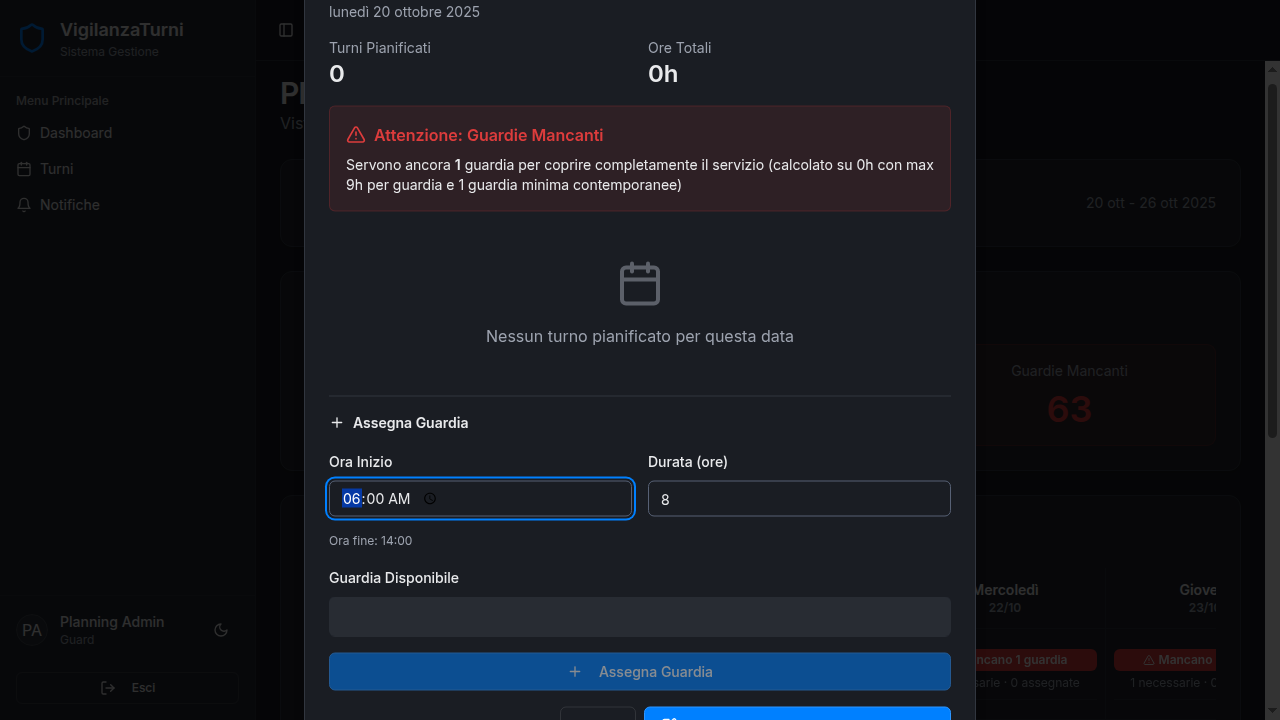Toggle the sidebar panel icon
This screenshot has width=1280, height=720.
[x=286, y=30]
